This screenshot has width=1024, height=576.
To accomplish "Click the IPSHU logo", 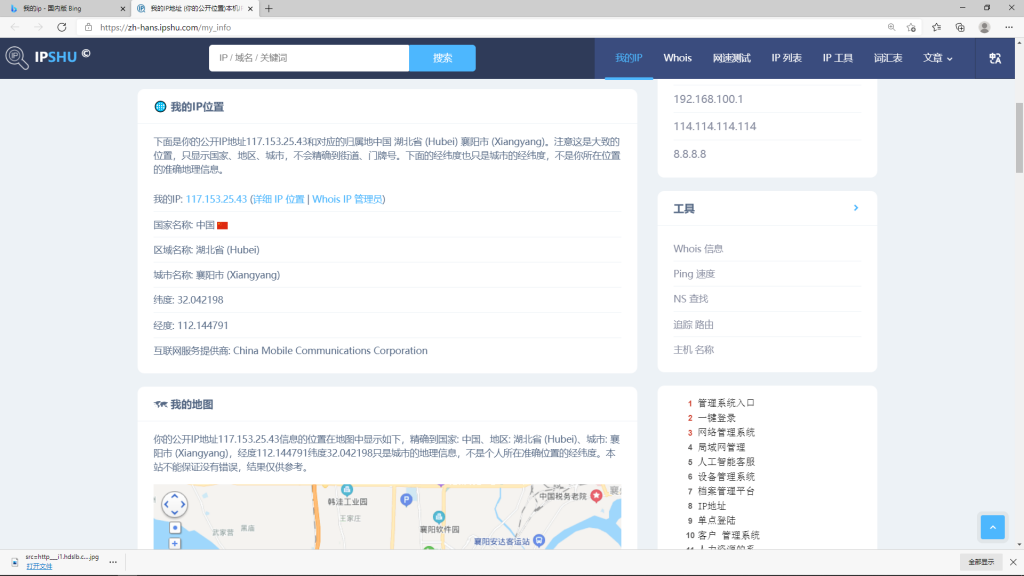I will click(x=48, y=57).
